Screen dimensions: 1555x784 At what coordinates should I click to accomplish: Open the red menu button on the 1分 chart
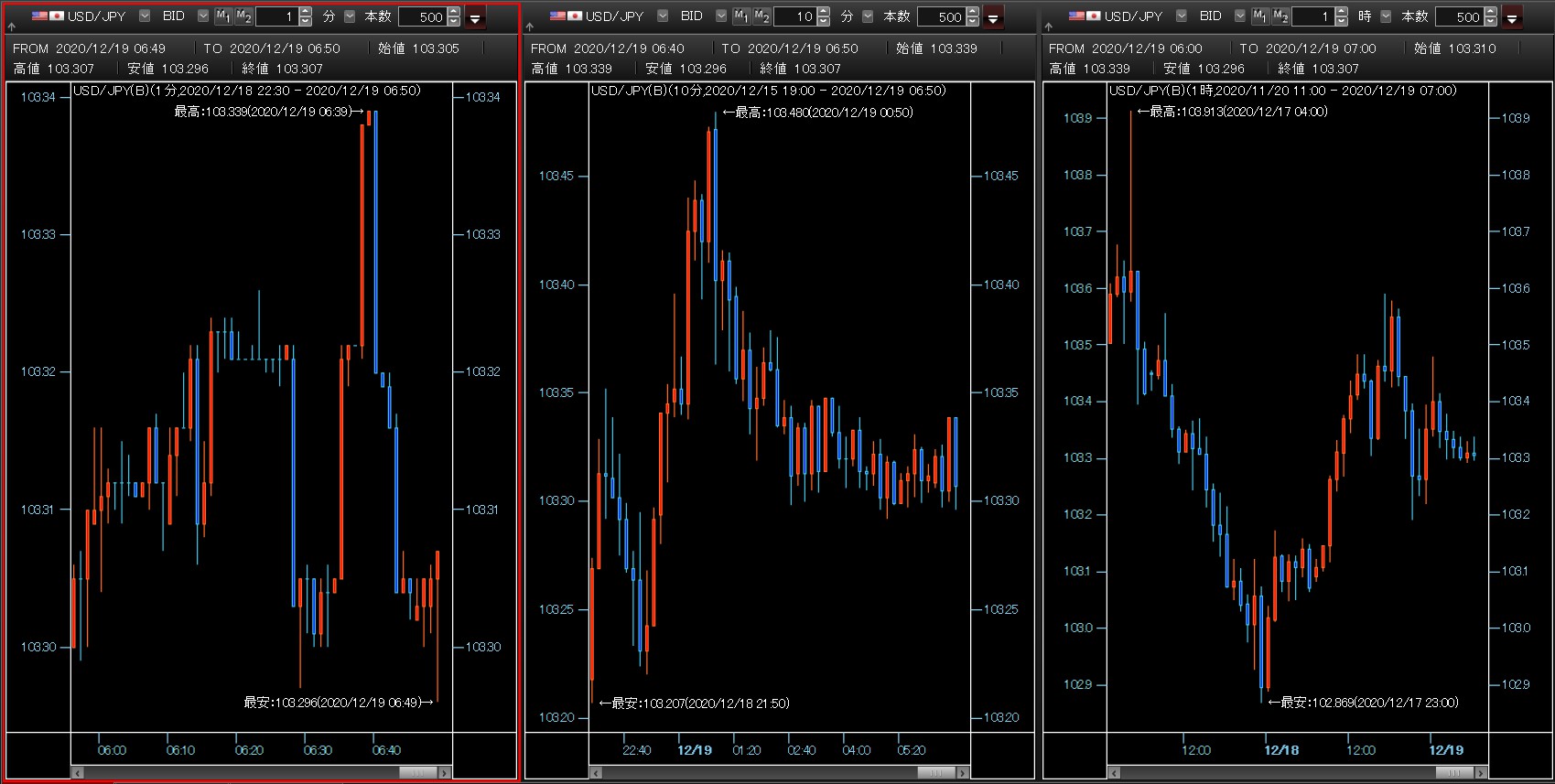tap(475, 17)
